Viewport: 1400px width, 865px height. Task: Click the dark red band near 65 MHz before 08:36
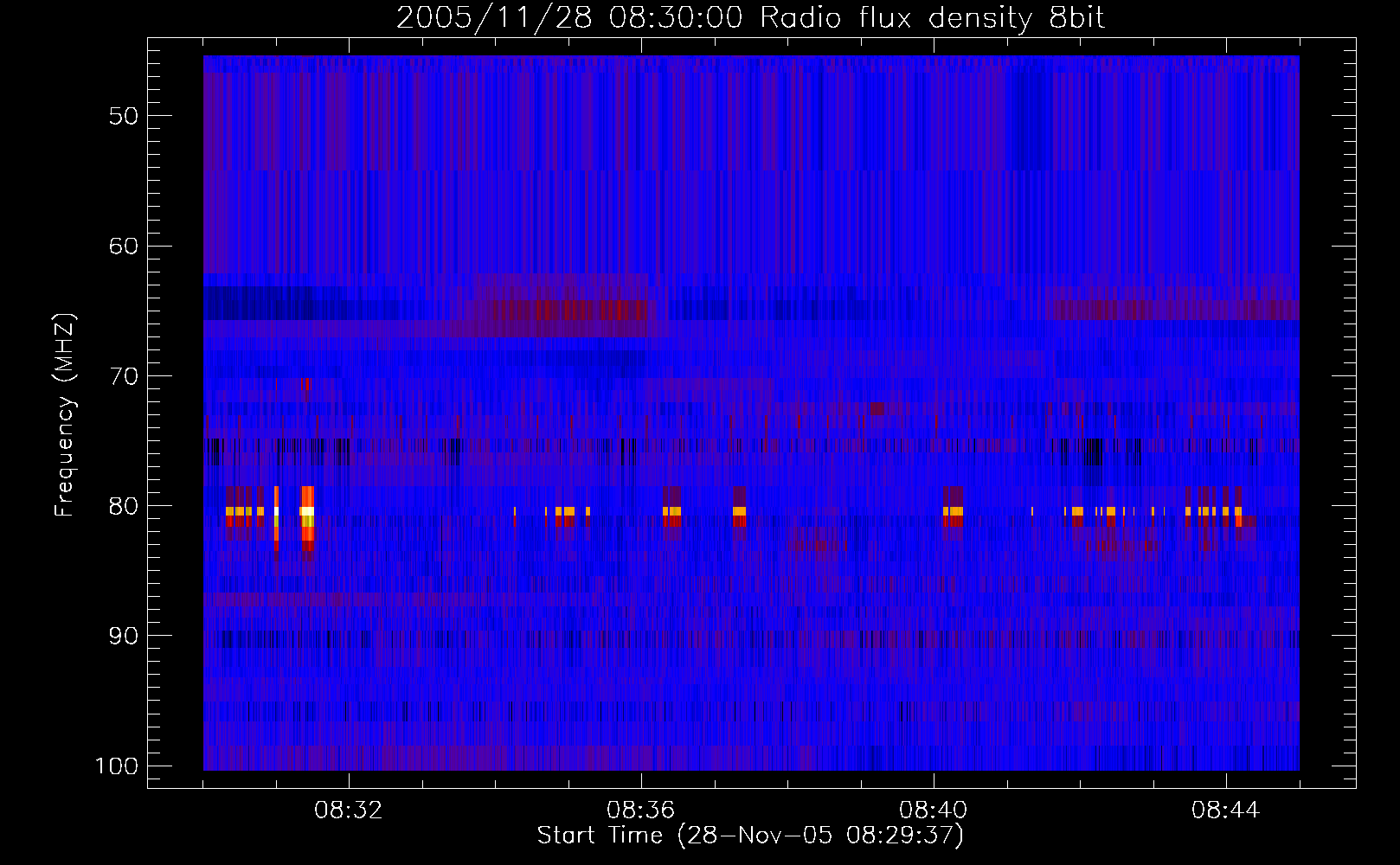(x=571, y=311)
